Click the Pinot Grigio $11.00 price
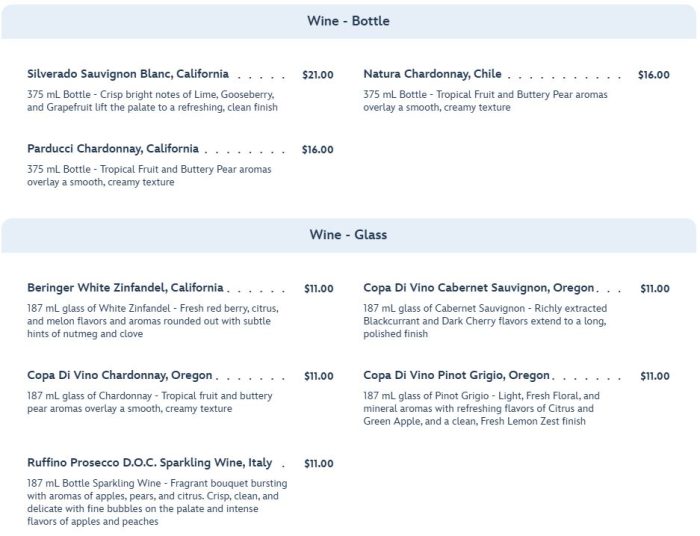 click(655, 377)
